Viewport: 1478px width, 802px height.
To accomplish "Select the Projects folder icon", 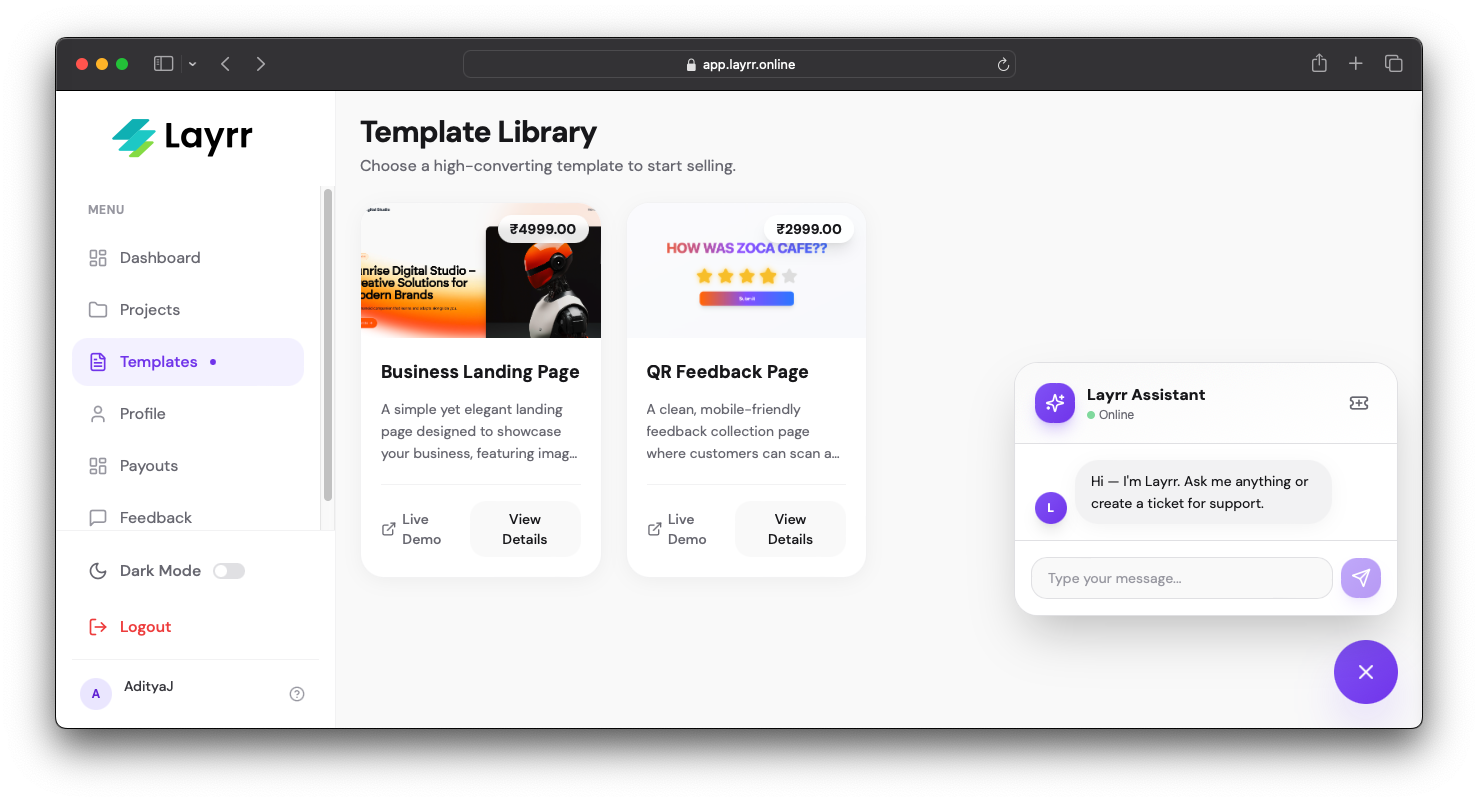I will (x=97, y=309).
